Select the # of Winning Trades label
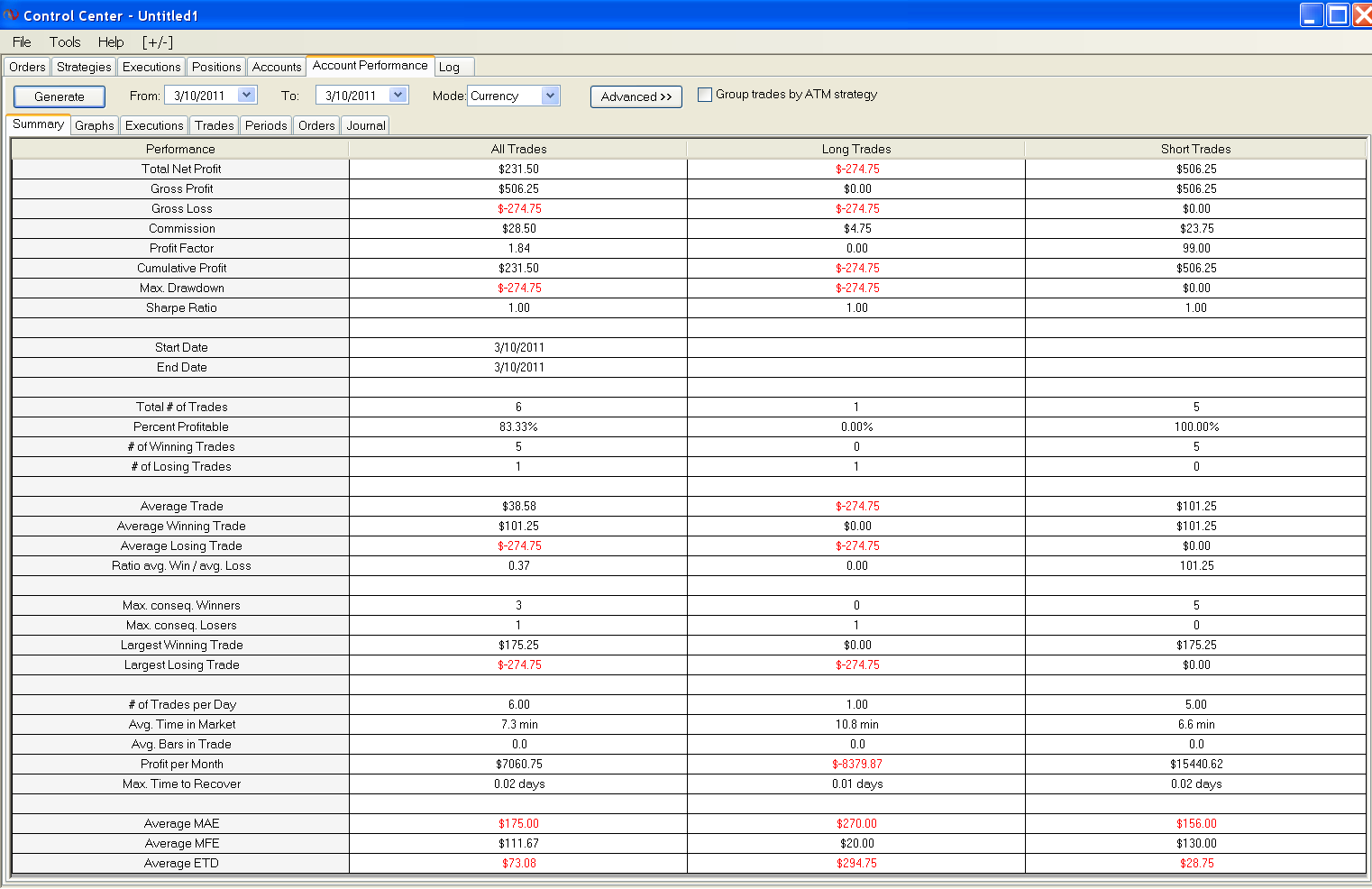This screenshot has height=889, width=1372. (x=181, y=446)
